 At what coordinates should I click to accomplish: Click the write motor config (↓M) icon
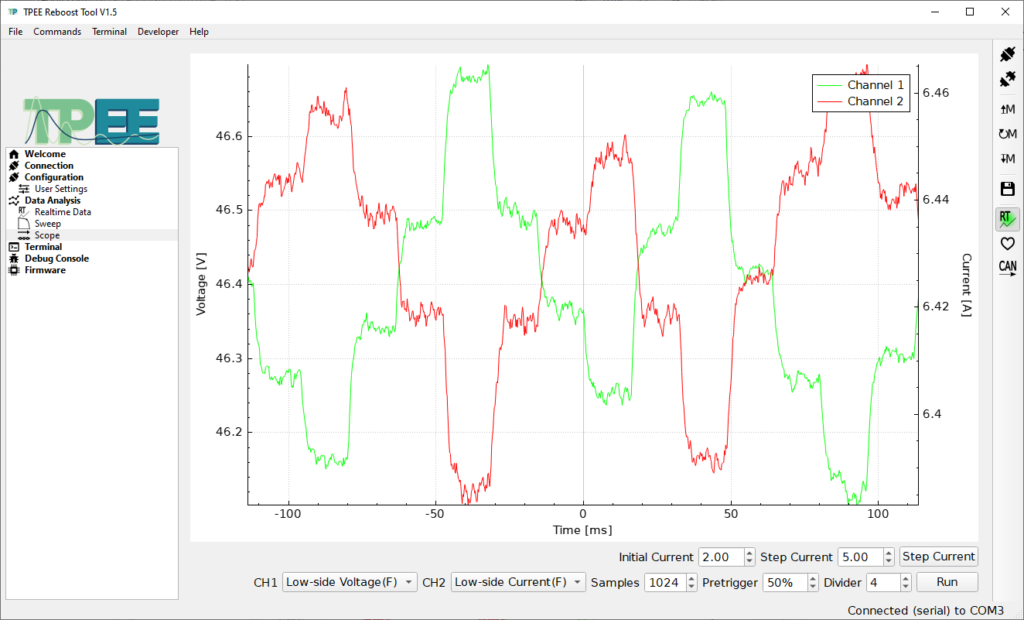point(1007,159)
